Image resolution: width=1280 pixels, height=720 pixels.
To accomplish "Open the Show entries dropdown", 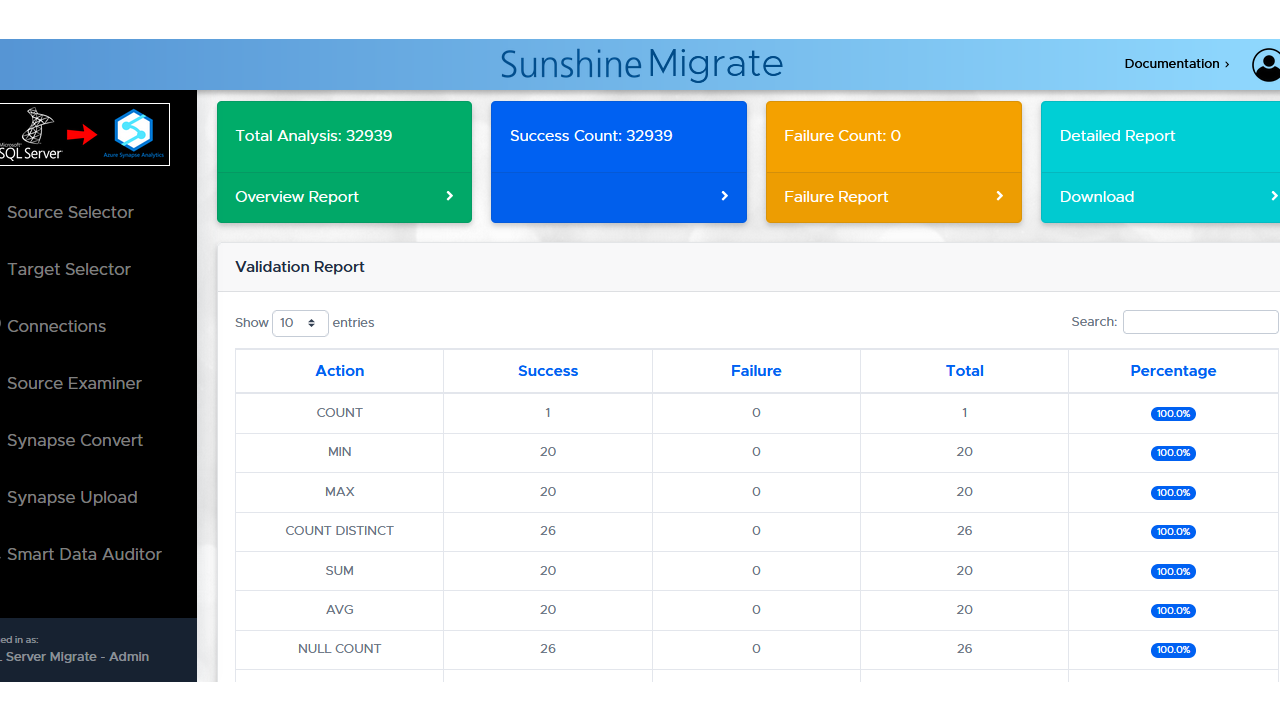I will [300, 323].
